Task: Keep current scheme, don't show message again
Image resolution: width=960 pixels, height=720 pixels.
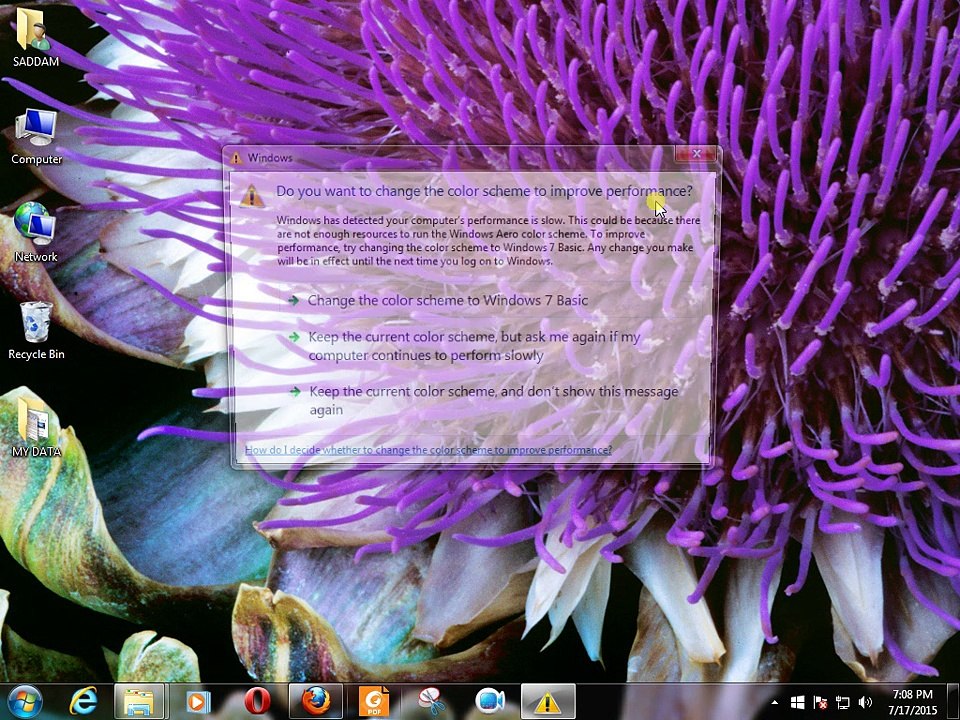Action: point(484,400)
